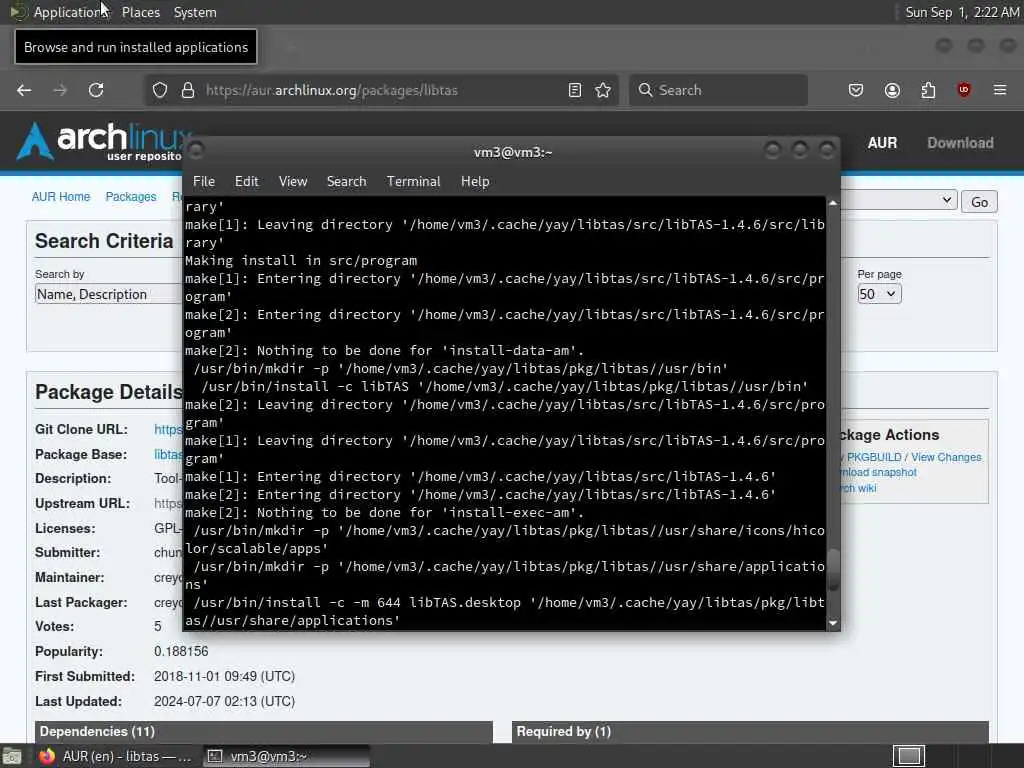The height and width of the screenshot is (768, 1024).
Task: Click the Dependencies (11) heading
Action: pos(97,731)
